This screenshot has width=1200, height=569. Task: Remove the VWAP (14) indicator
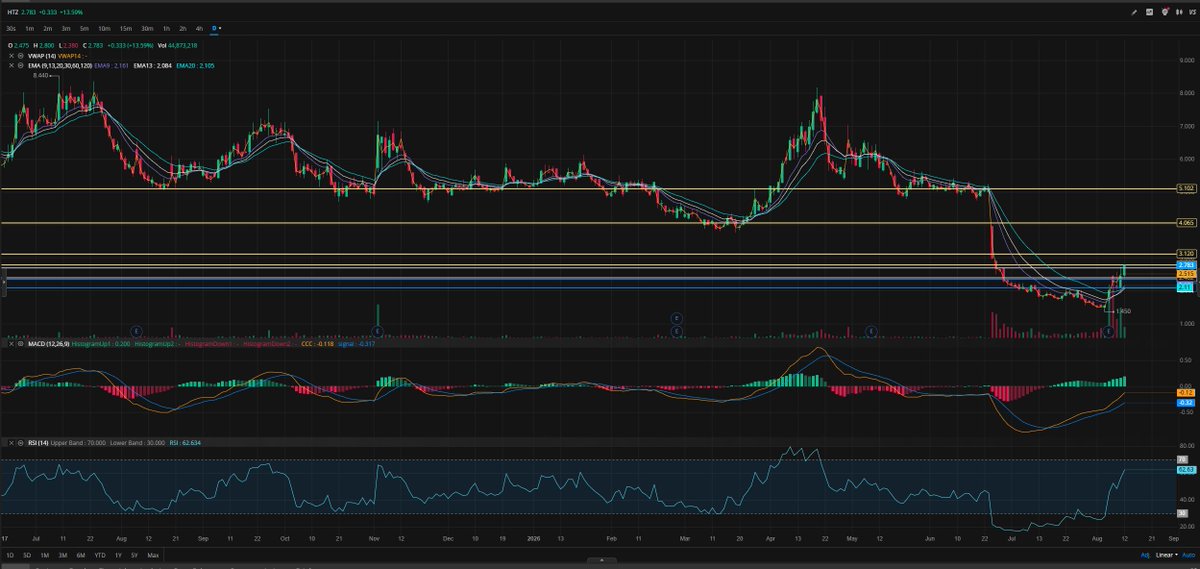coord(11,56)
